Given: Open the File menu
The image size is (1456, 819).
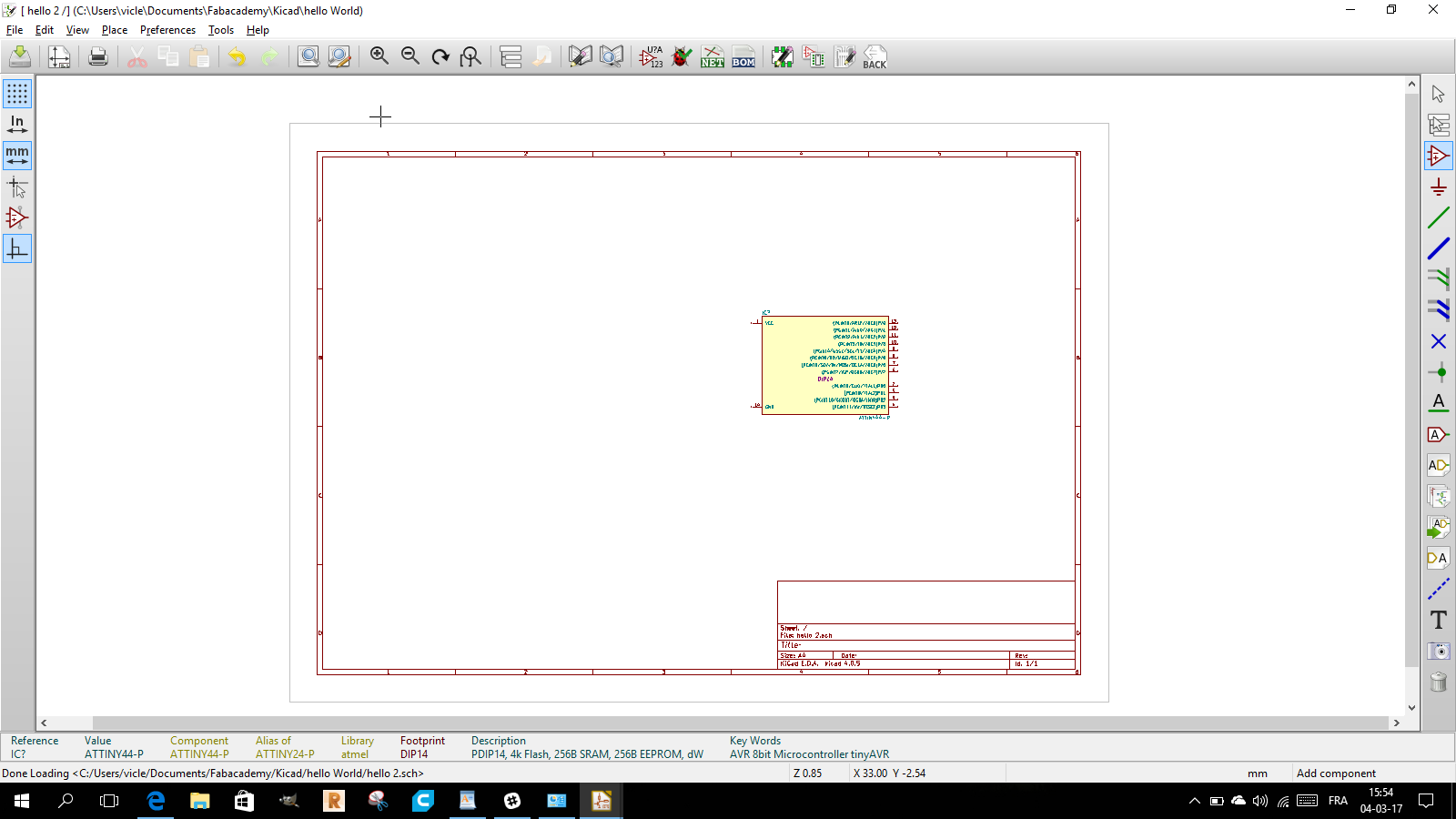Looking at the screenshot, I should (15, 30).
